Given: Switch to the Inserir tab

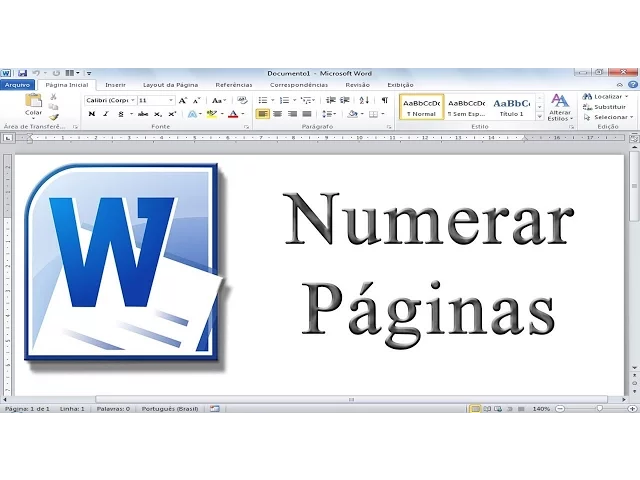Looking at the screenshot, I should [x=116, y=85].
